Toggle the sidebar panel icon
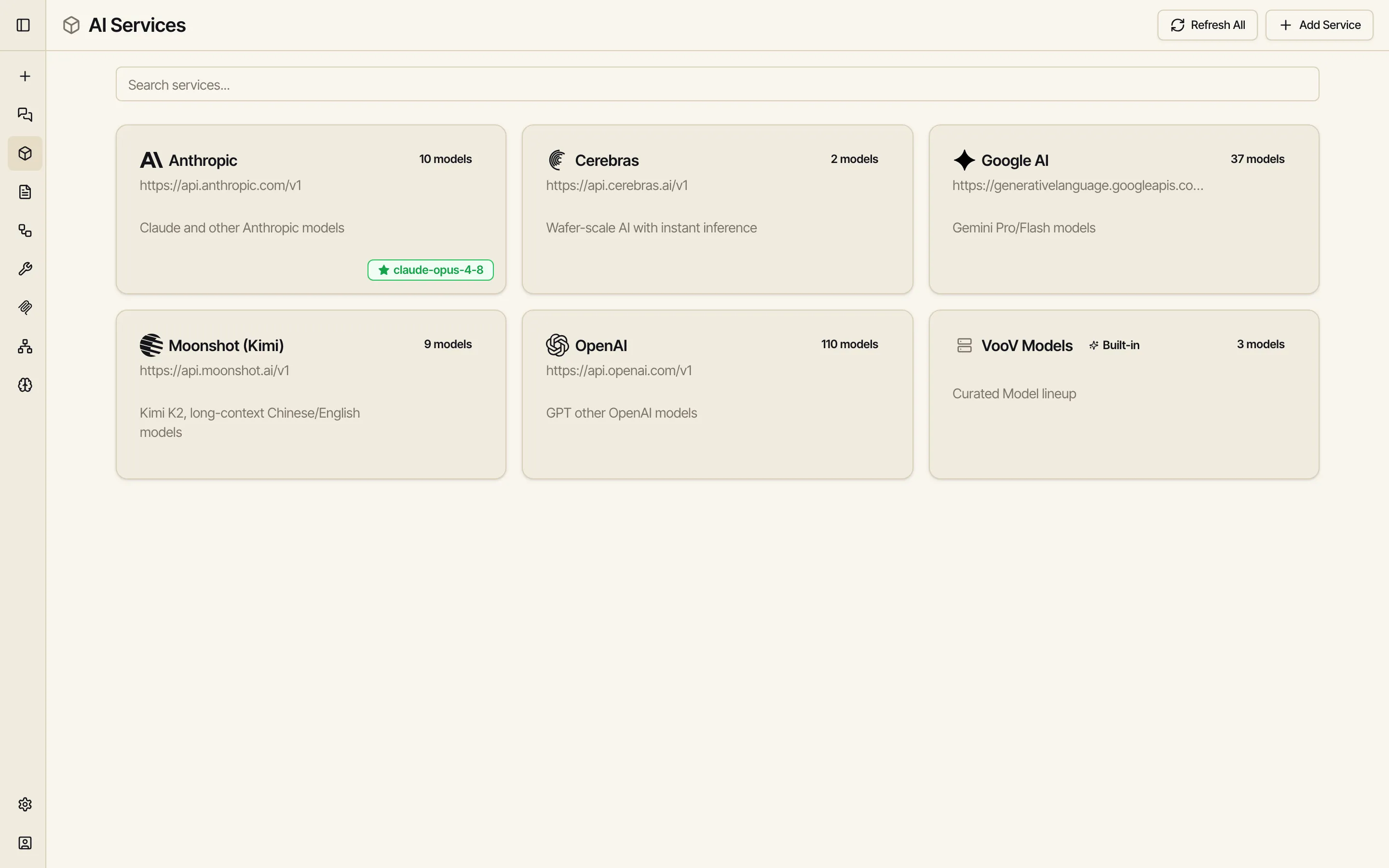1389x868 pixels. click(23, 25)
